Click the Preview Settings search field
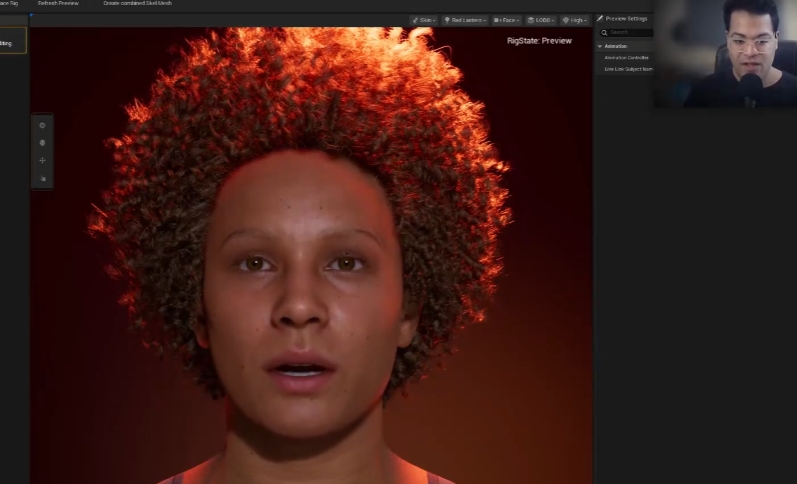Screen dimensions: 797x484 630,33
